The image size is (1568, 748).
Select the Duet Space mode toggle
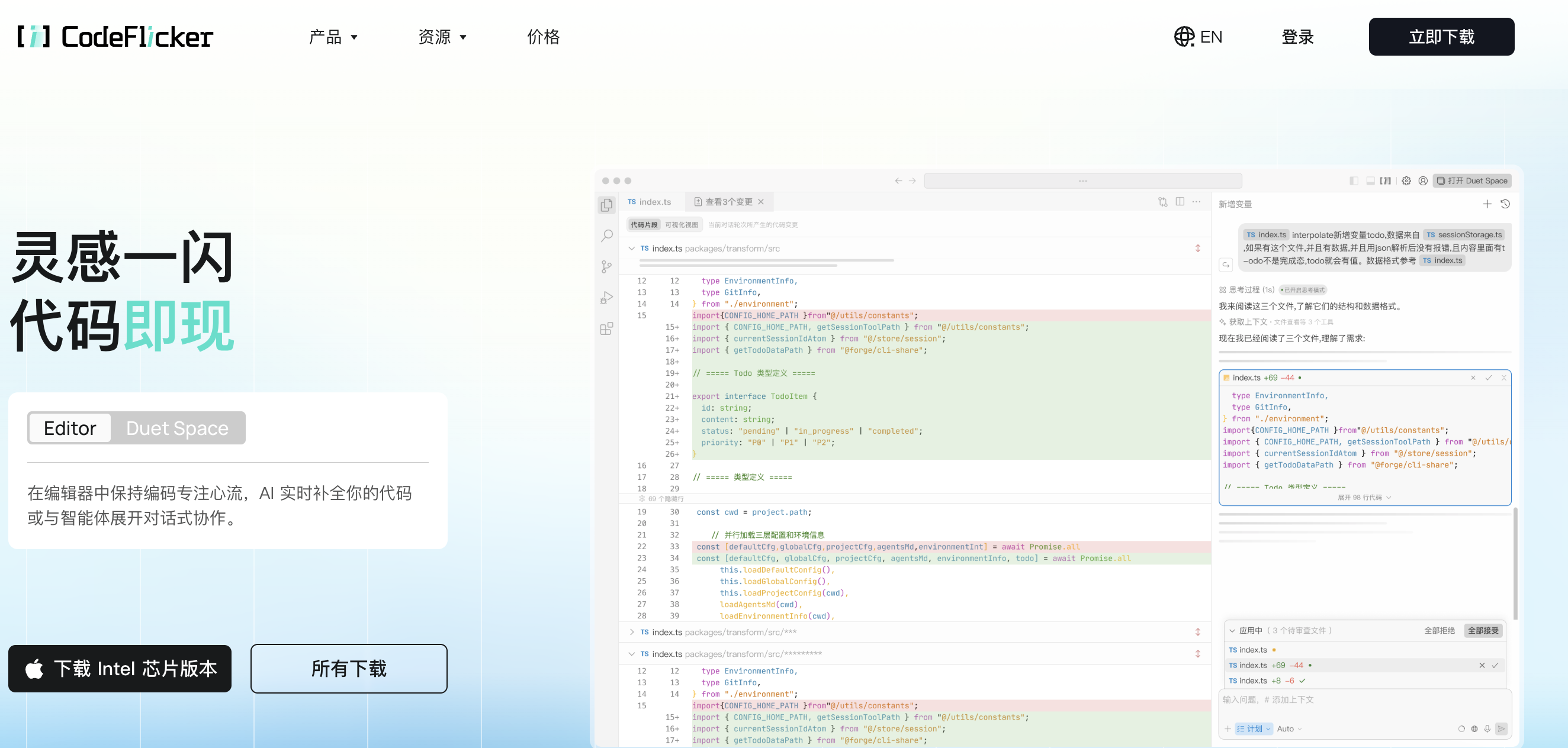click(x=177, y=428)
